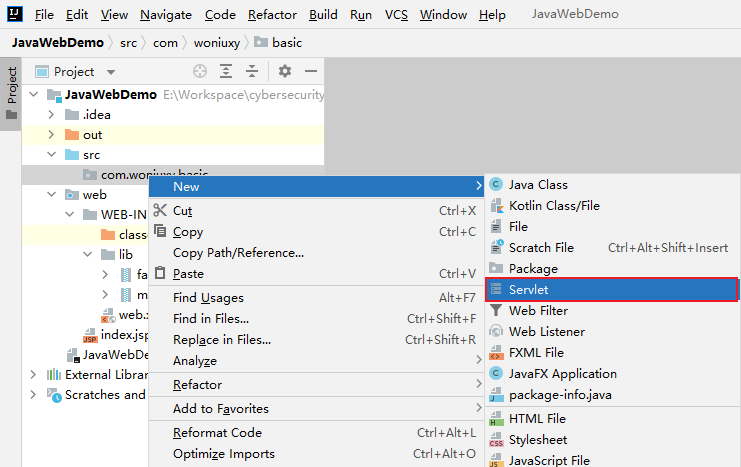Toggle the vertical Project side tab
Image resolution: width=741 pixels, height=467 pixels.
(x=11, y=94)
